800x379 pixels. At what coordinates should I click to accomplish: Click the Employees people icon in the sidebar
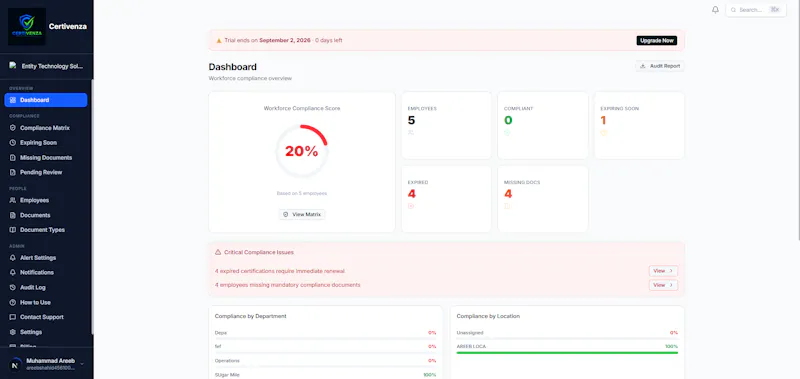13,200
